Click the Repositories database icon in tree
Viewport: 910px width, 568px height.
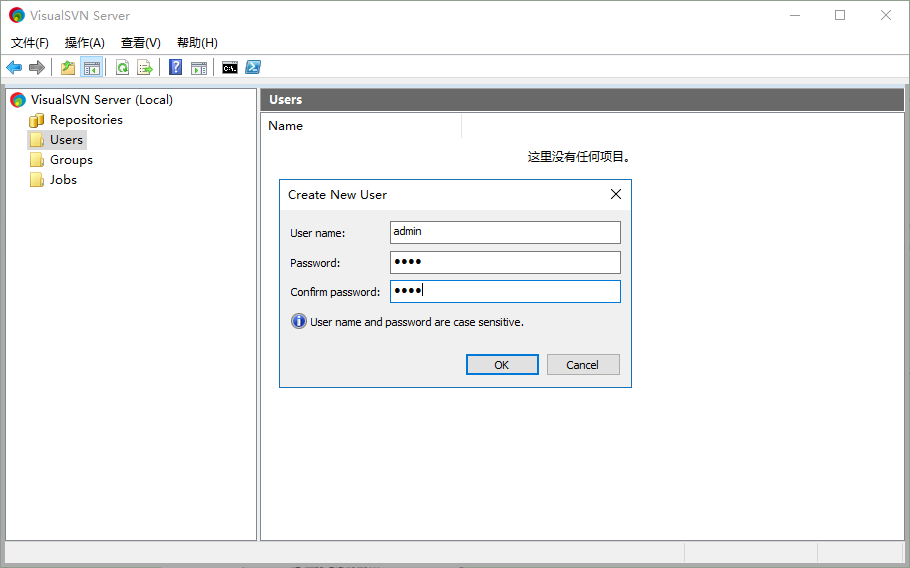(37, 120)
